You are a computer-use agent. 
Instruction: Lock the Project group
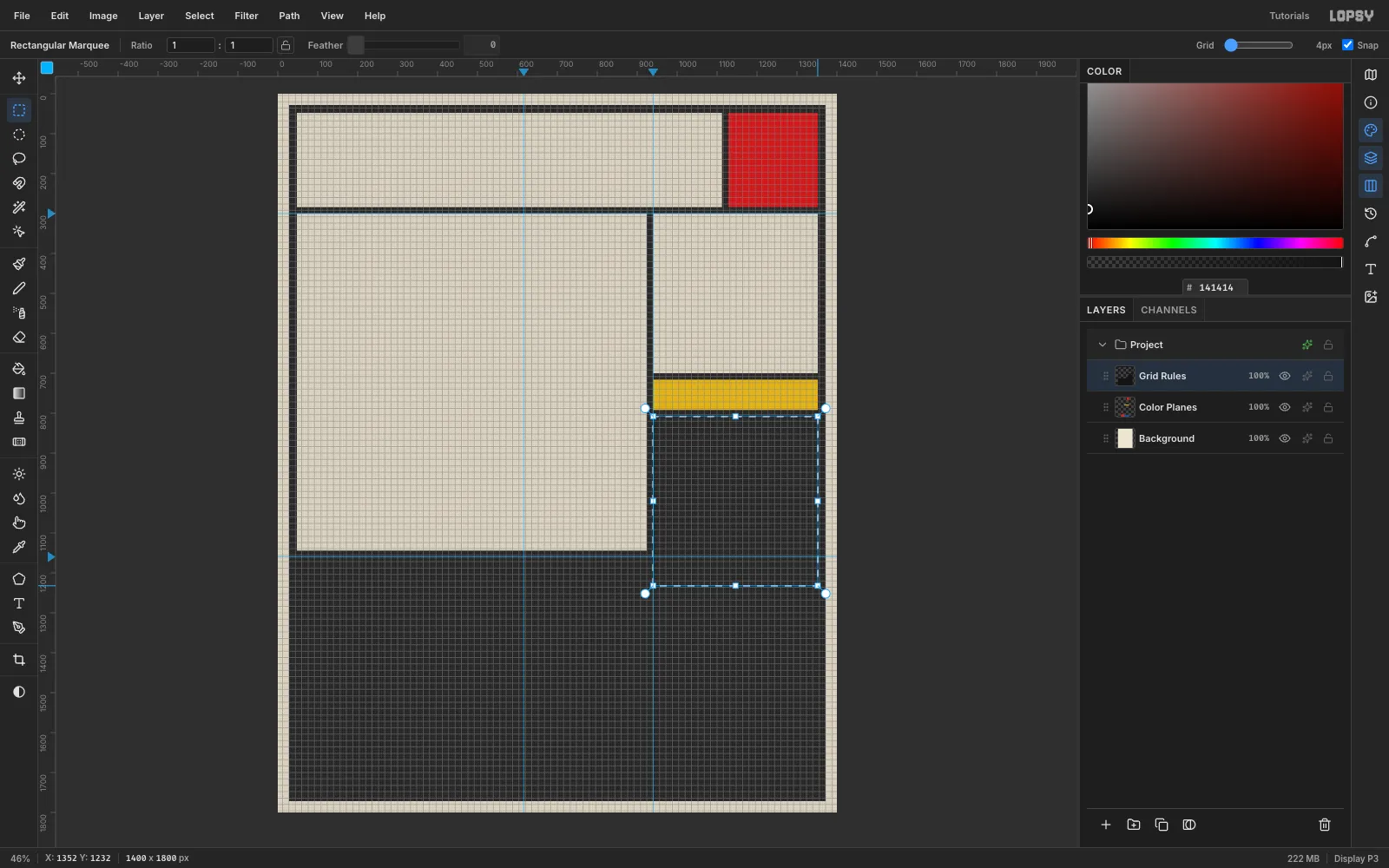coord(1328,345)
